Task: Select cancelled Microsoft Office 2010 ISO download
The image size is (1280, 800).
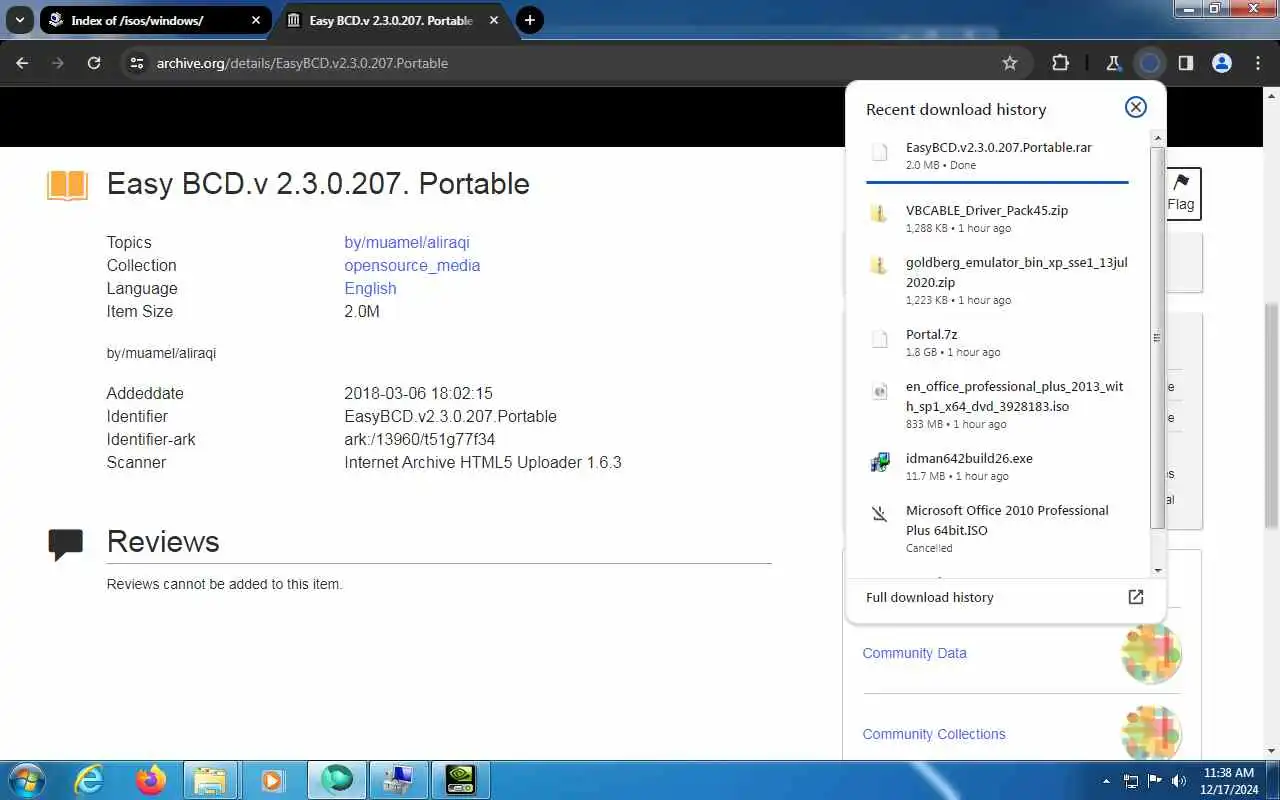Action: pyautogui.click(x=1000, y=529)
